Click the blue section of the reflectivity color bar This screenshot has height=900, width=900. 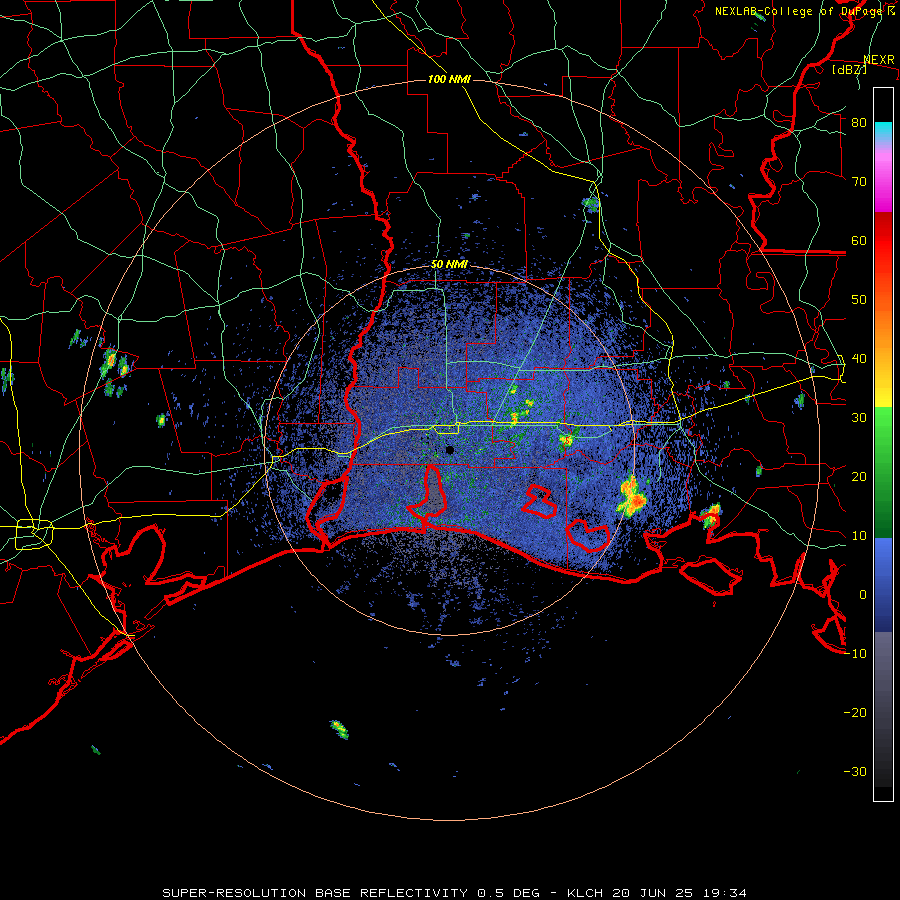[x=883, y=585]
